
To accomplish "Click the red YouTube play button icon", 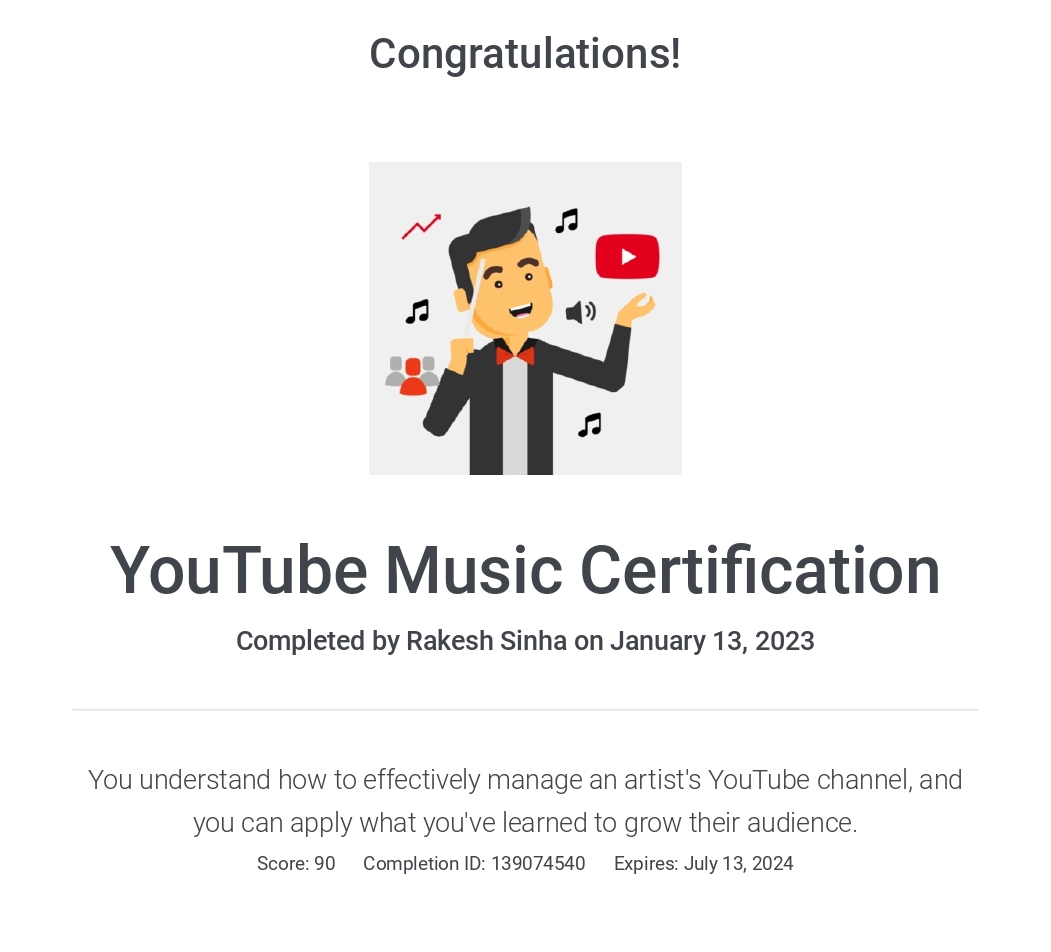I will coord(627,256).
